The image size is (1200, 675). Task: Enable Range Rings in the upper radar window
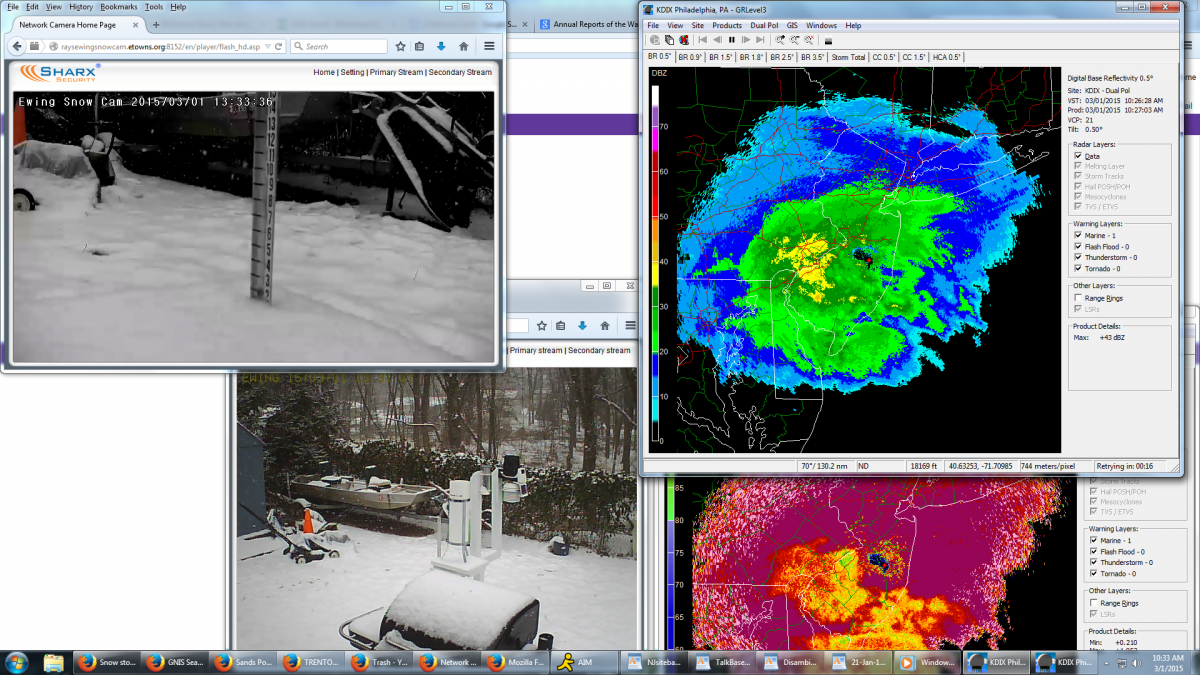pyautogui.click(x=1078, y=298)
